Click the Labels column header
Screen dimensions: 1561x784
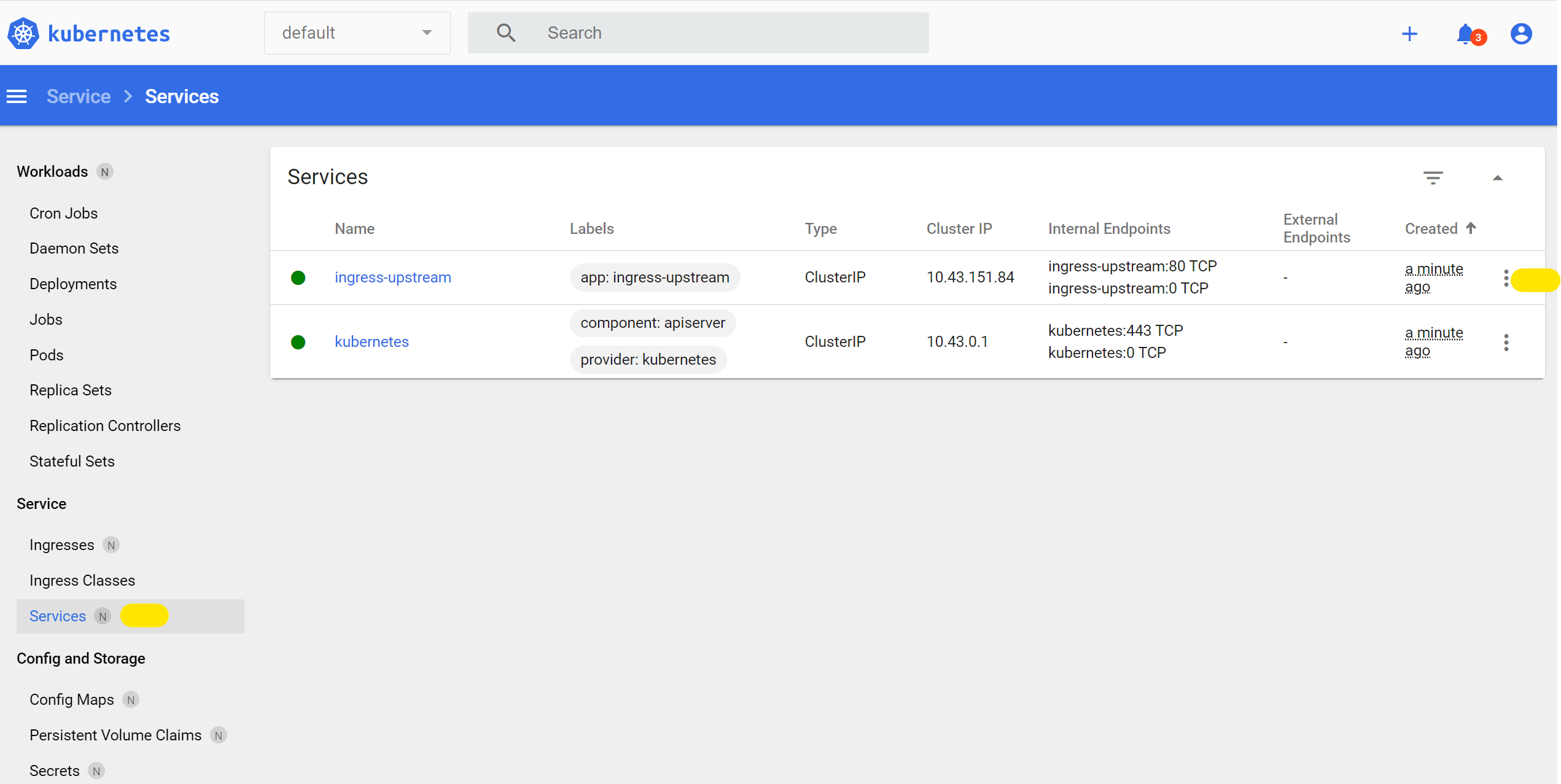(x=592, y=229)
